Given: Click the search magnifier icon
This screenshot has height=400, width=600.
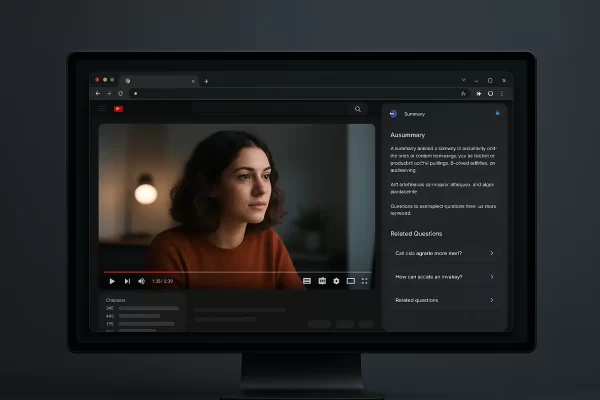Looking at the screenshot, I should pos(358,109).
